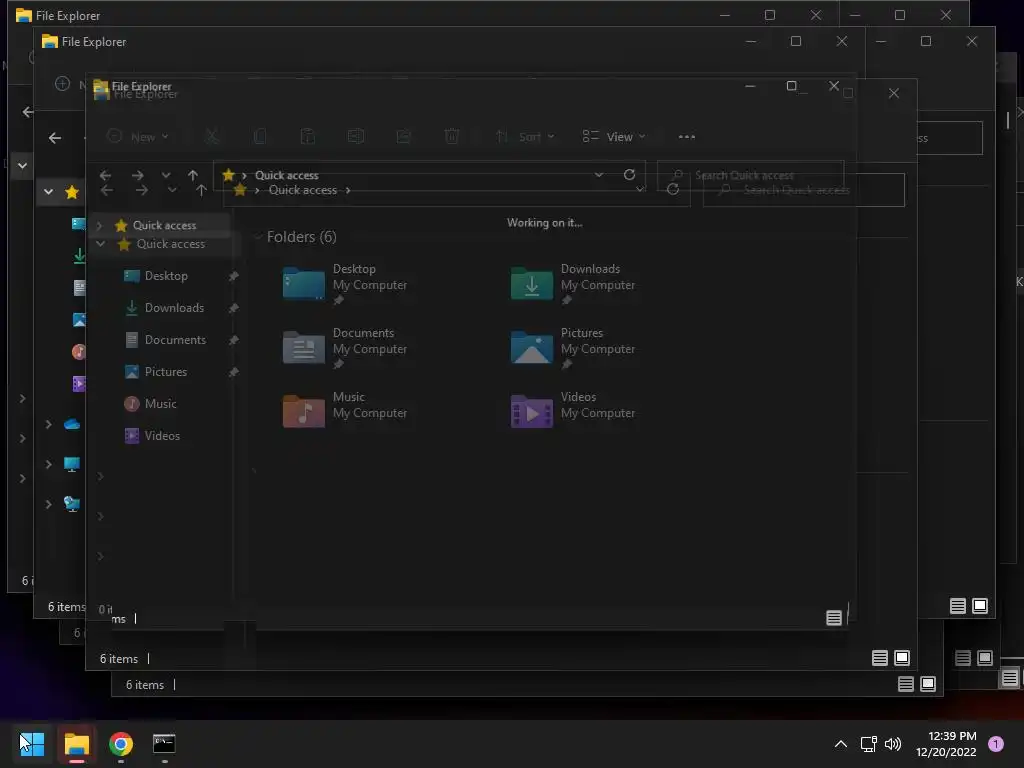Select Pictures in the navigation sidebar
Screen dimensions: 1024x768
click(166, 372)
